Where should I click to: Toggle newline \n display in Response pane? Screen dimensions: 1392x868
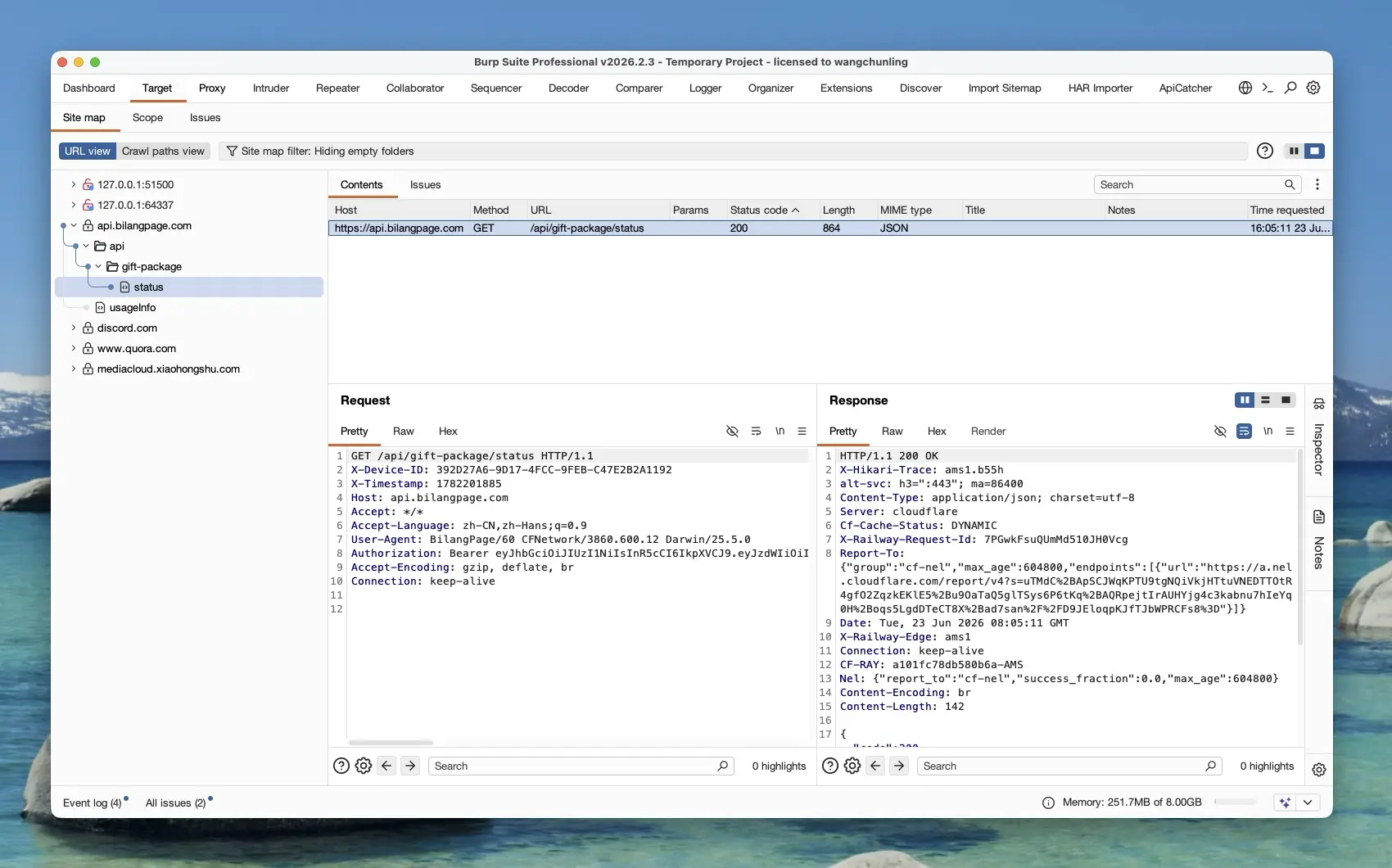click(1268, 431)
